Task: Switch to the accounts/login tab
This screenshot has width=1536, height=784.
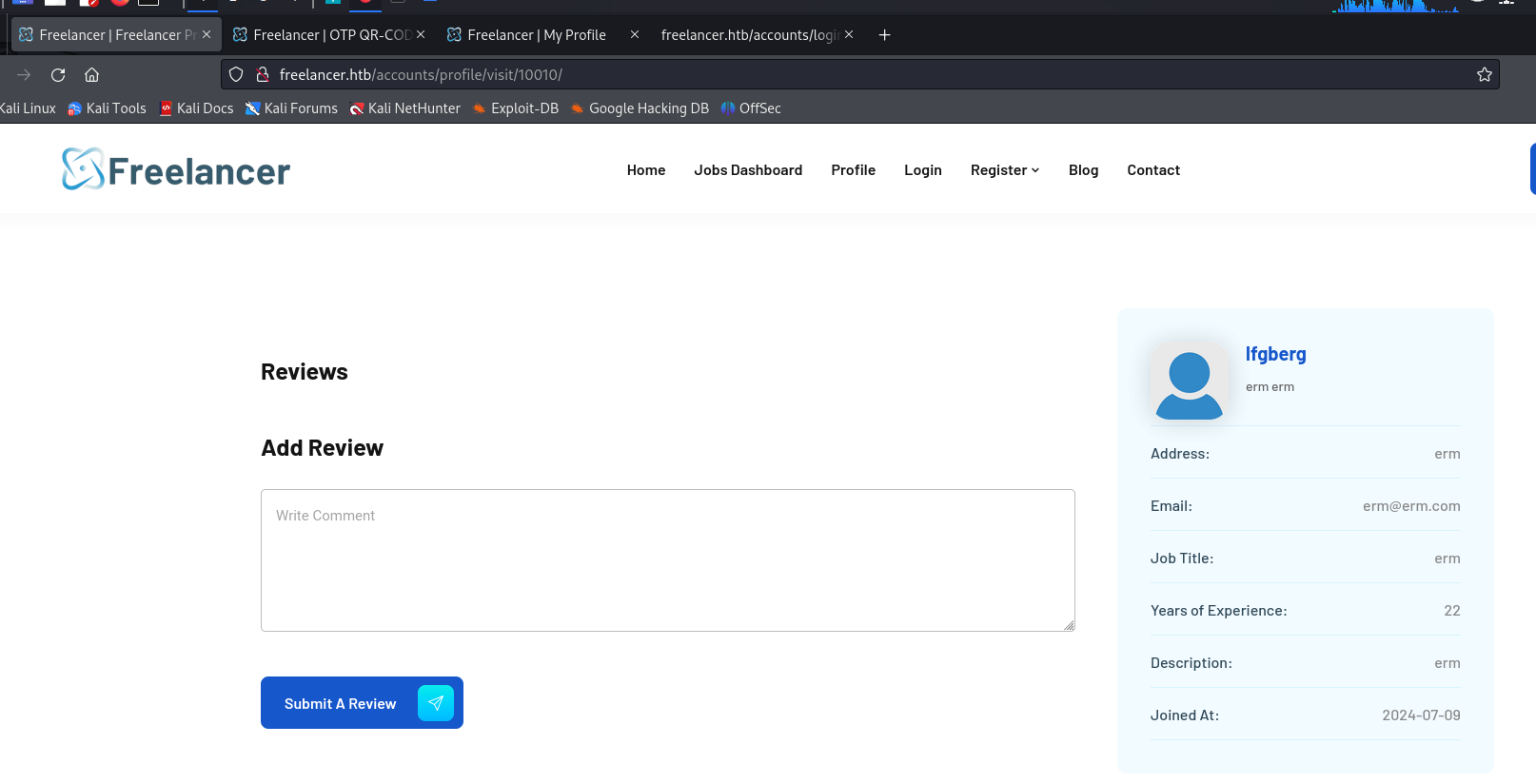Action: tap(748, 35)
